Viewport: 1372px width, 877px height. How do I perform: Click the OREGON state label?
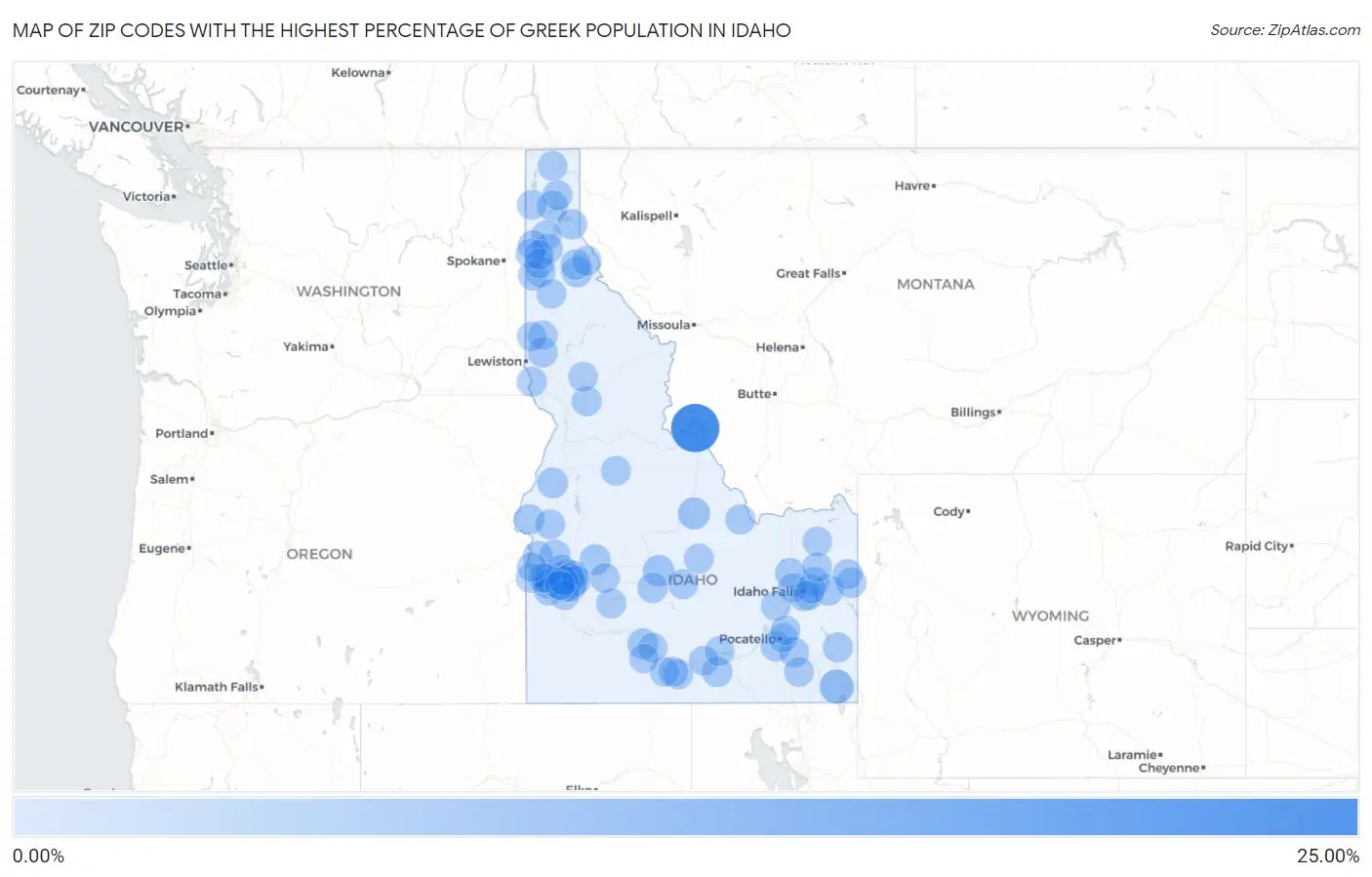[x=319, y=553]
